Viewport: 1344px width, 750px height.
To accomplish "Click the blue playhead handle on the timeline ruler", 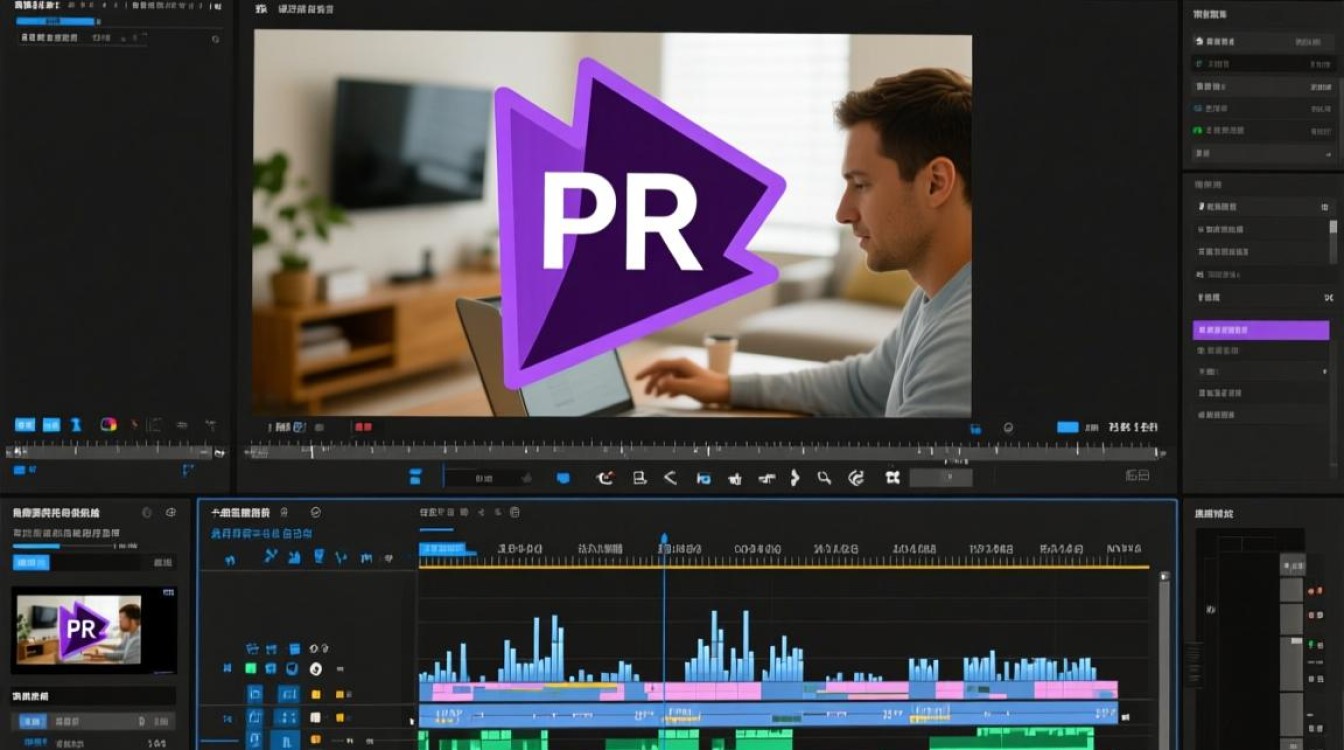I will pos(663,540).
